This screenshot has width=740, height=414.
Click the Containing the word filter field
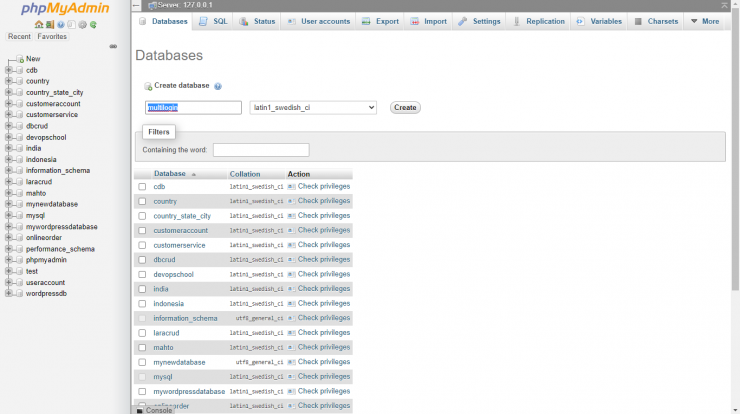point(261,150)
